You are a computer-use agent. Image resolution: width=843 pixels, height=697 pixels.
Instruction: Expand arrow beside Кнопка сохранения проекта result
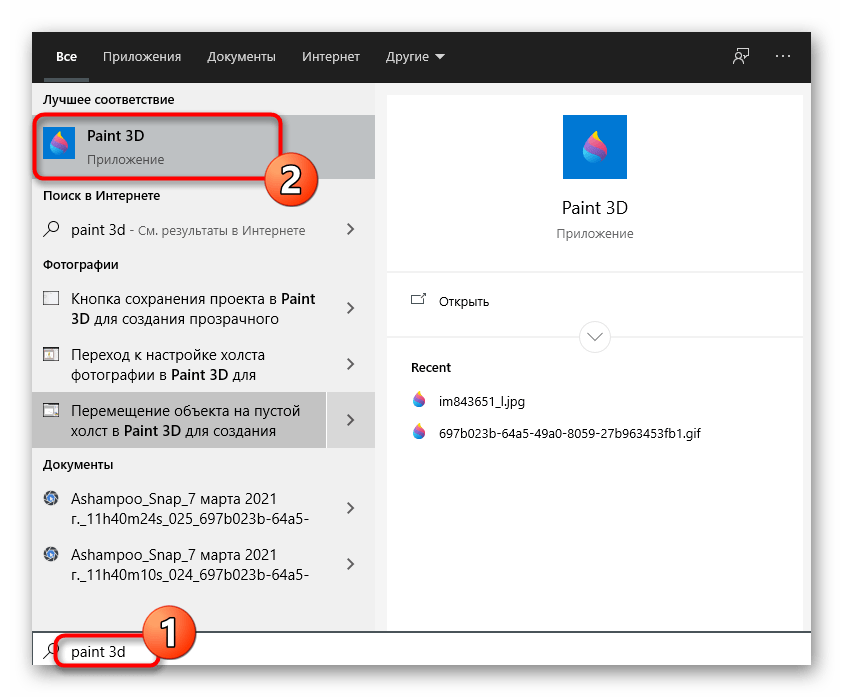click(350, 309)
